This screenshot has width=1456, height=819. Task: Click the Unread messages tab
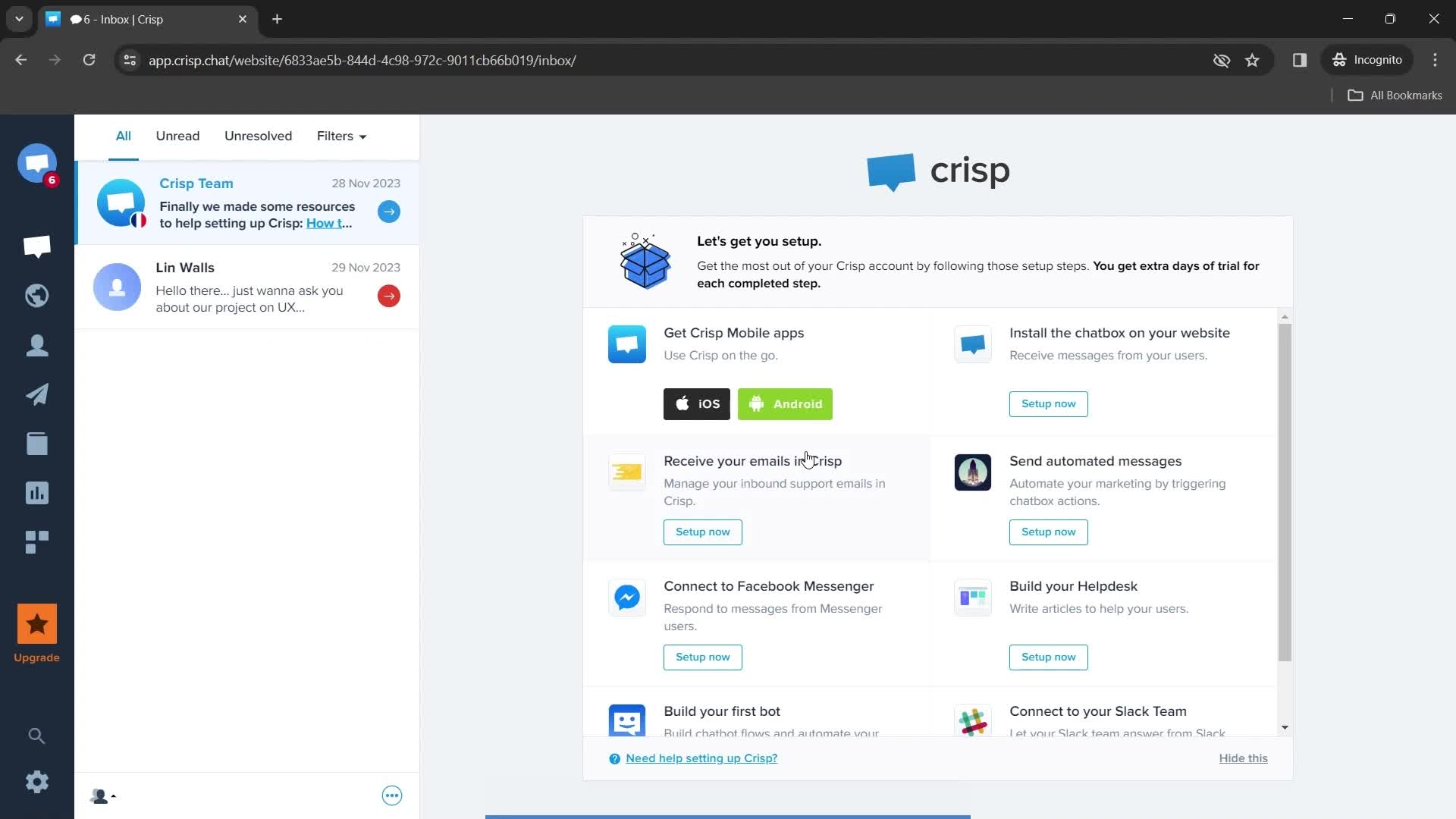177,135
